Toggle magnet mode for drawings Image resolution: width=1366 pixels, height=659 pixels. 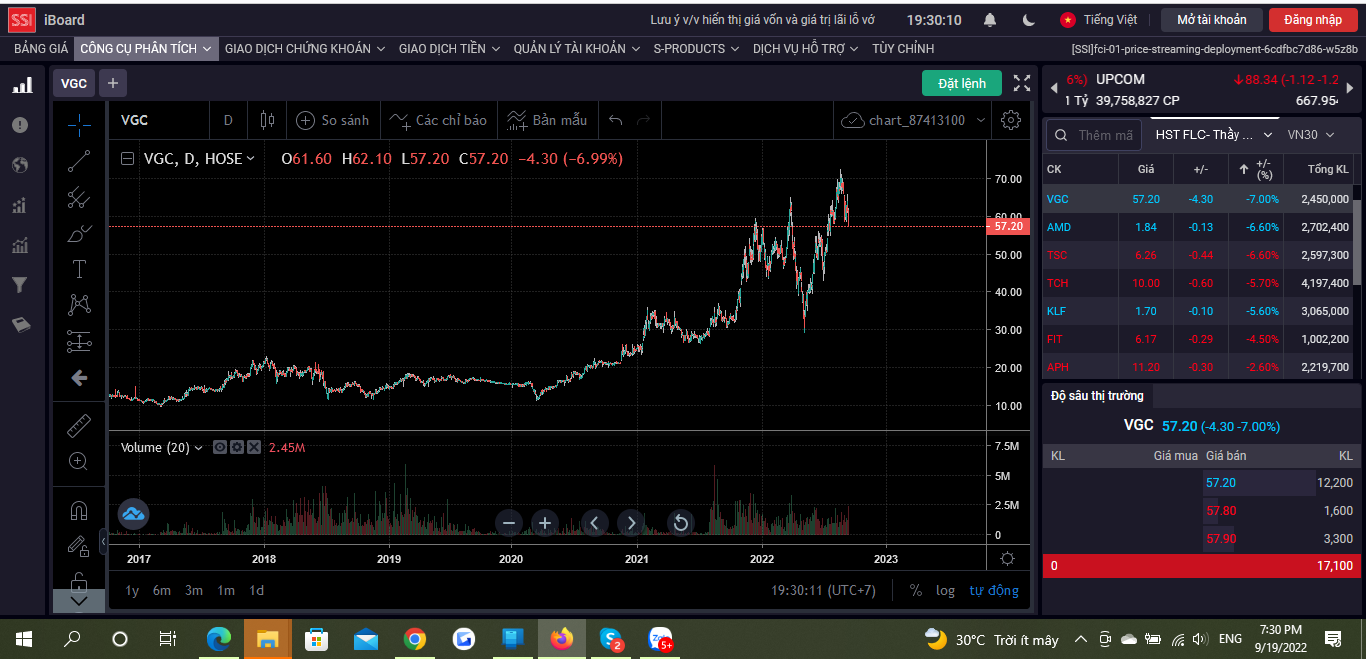coord(79,510)
